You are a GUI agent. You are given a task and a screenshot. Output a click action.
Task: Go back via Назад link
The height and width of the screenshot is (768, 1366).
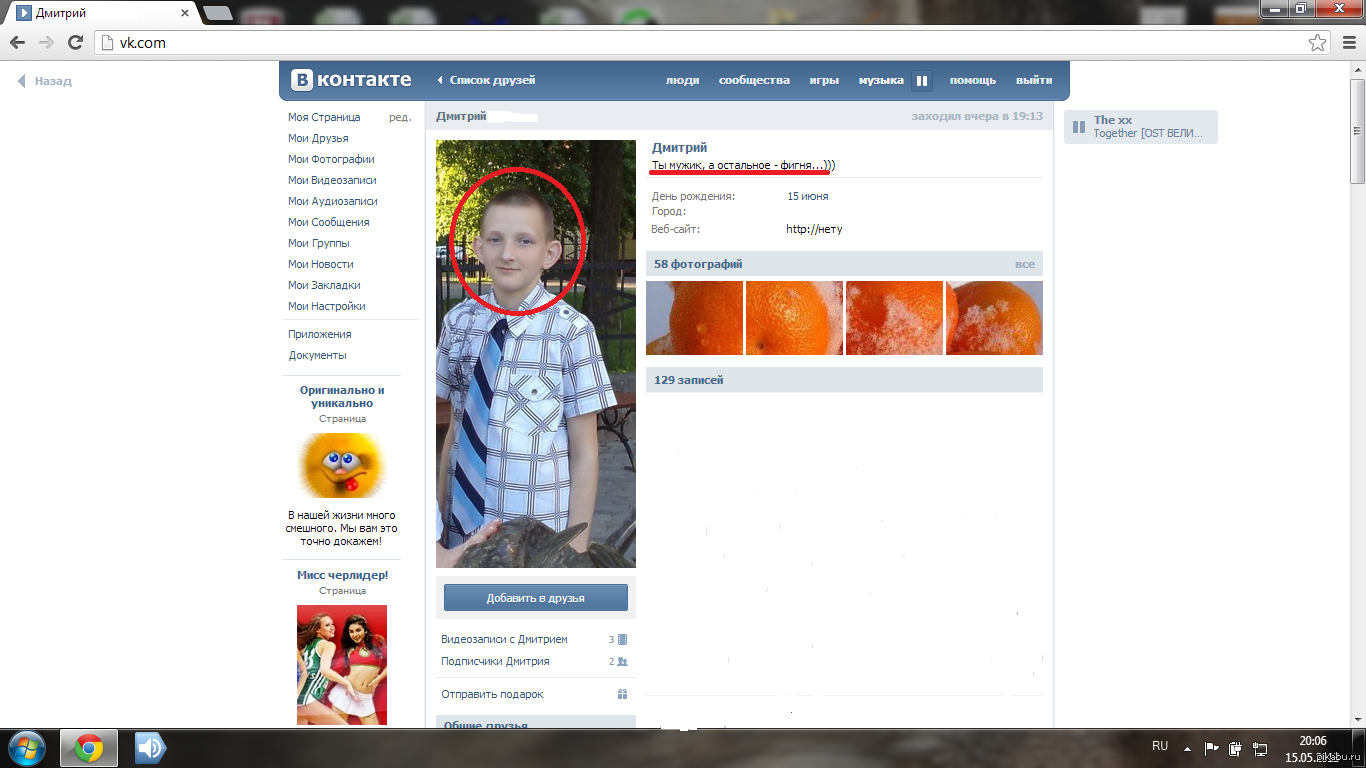[x=45, y=81]
